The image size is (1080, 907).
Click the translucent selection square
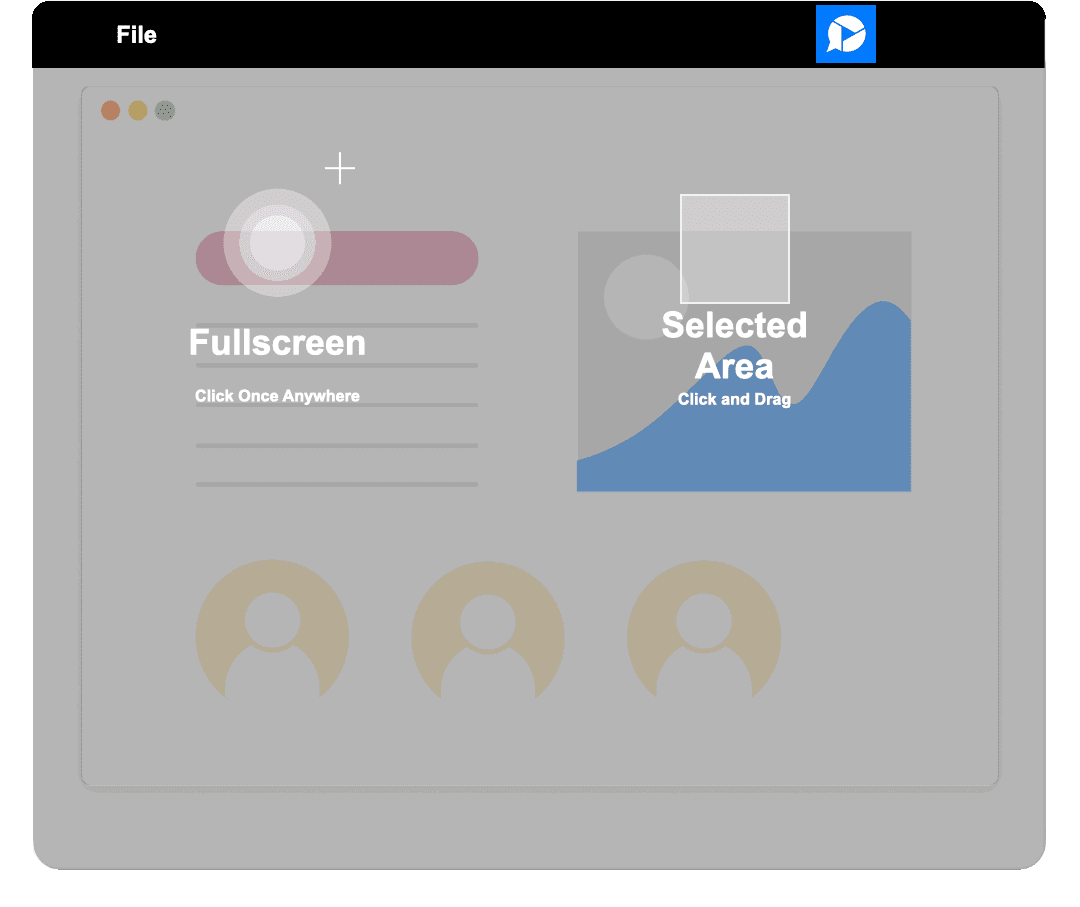(x=735, y=249)
